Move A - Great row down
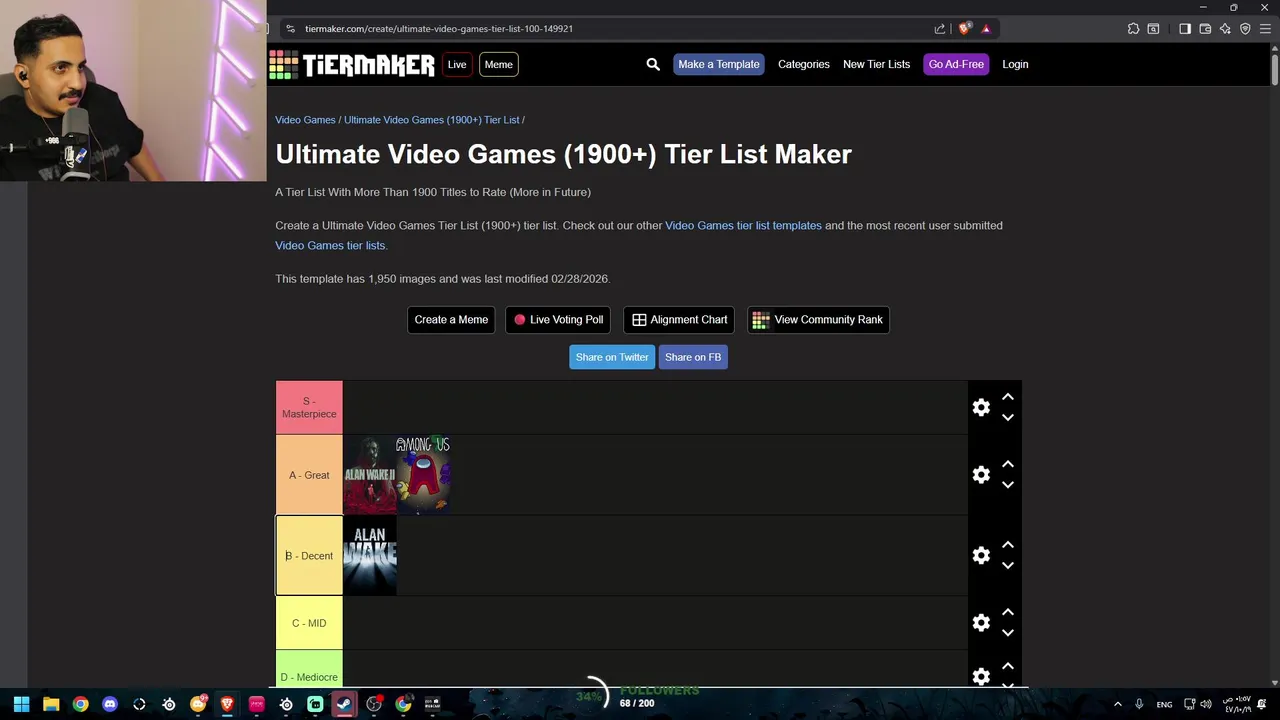1280x720 pixels. point(1008,485)
